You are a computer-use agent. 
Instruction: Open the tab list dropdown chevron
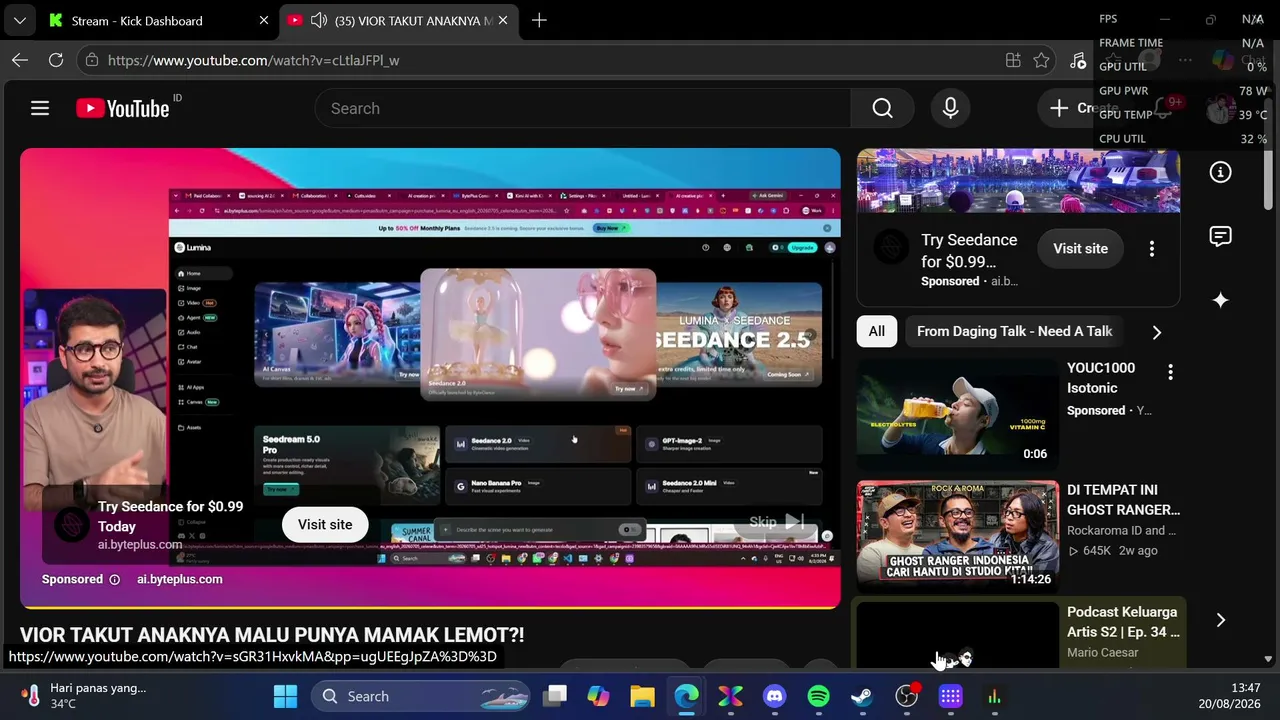20,20
